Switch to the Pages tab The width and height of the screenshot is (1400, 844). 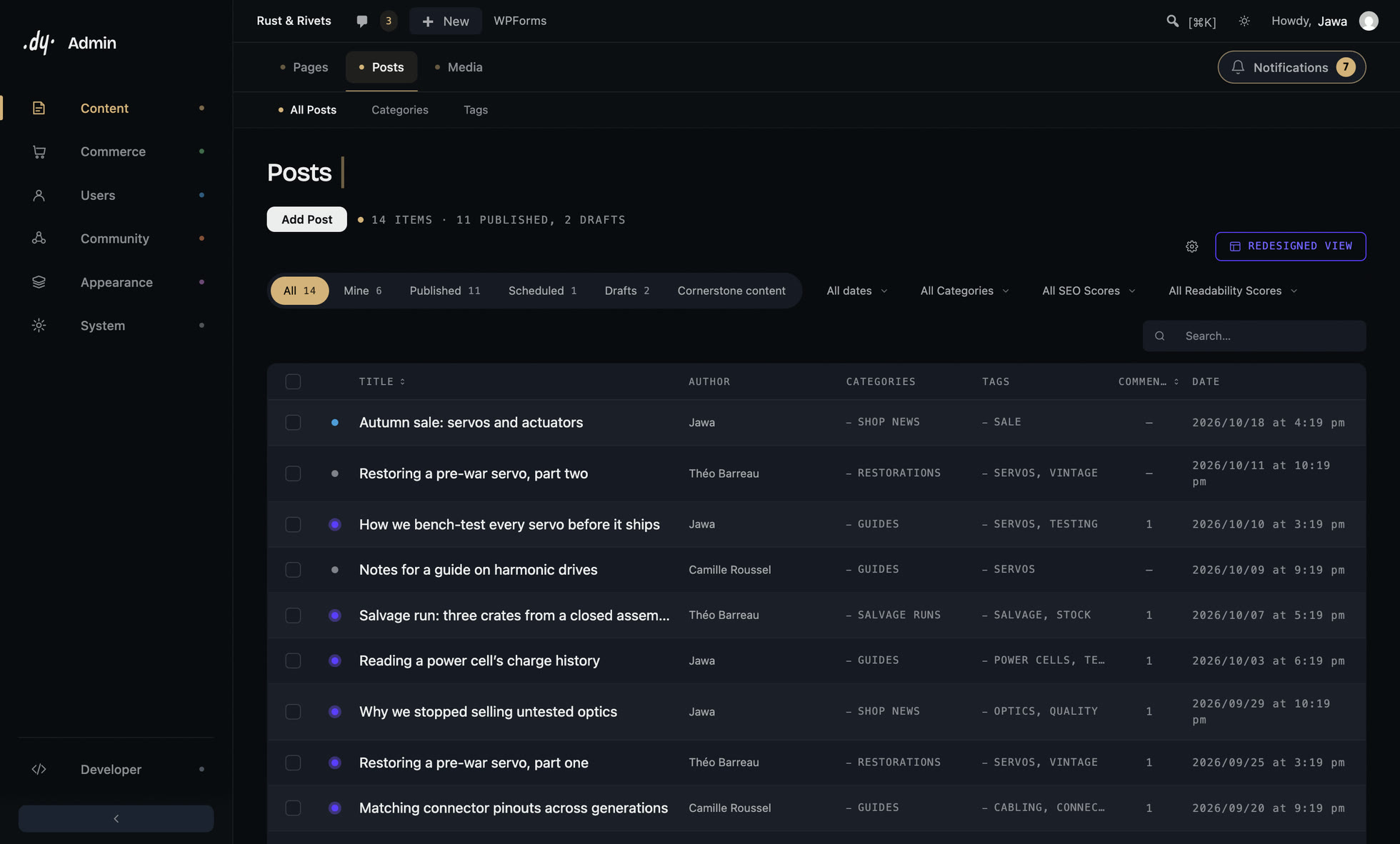coord(304,67)
